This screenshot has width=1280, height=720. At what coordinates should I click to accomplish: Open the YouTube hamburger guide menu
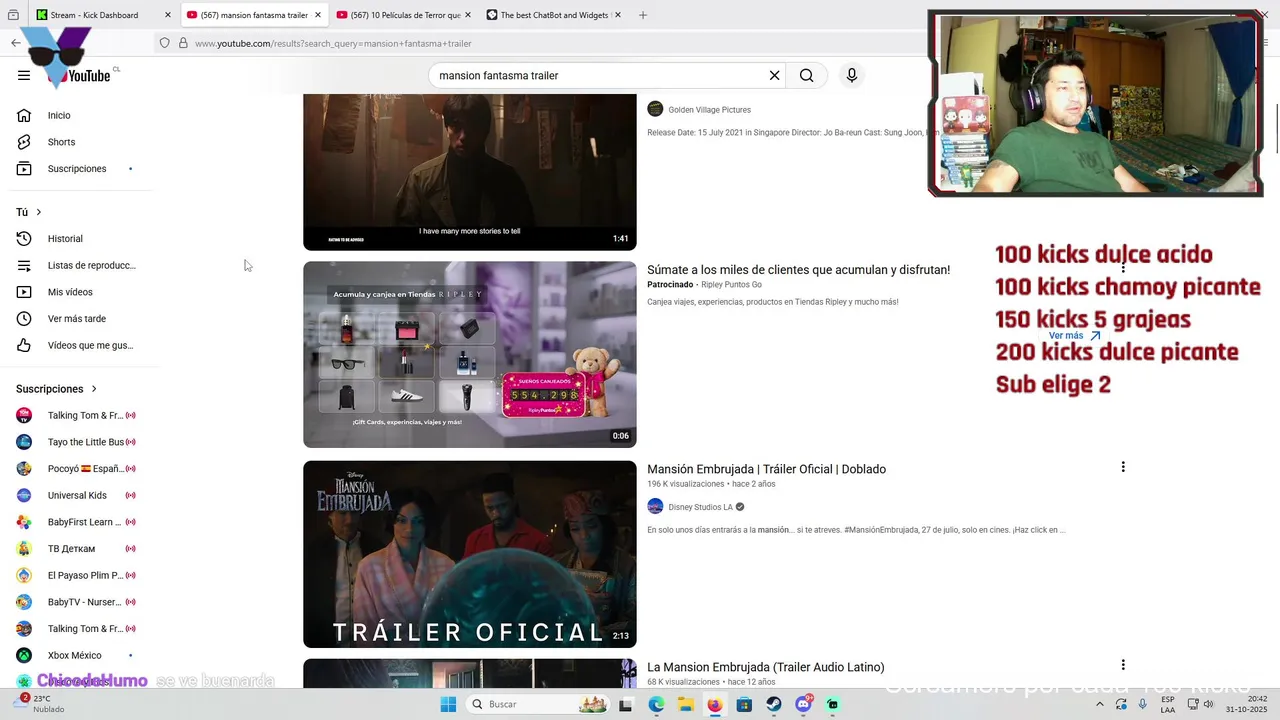coord(24,75)
